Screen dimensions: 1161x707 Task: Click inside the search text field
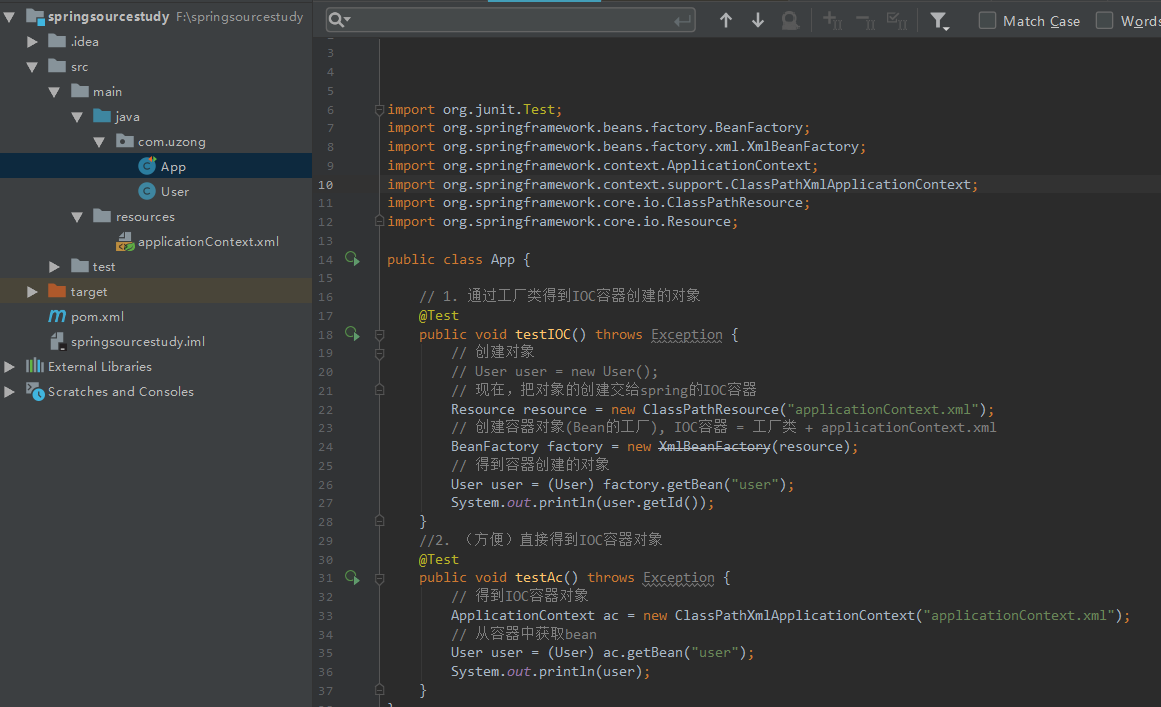click(x=511, y=21)
